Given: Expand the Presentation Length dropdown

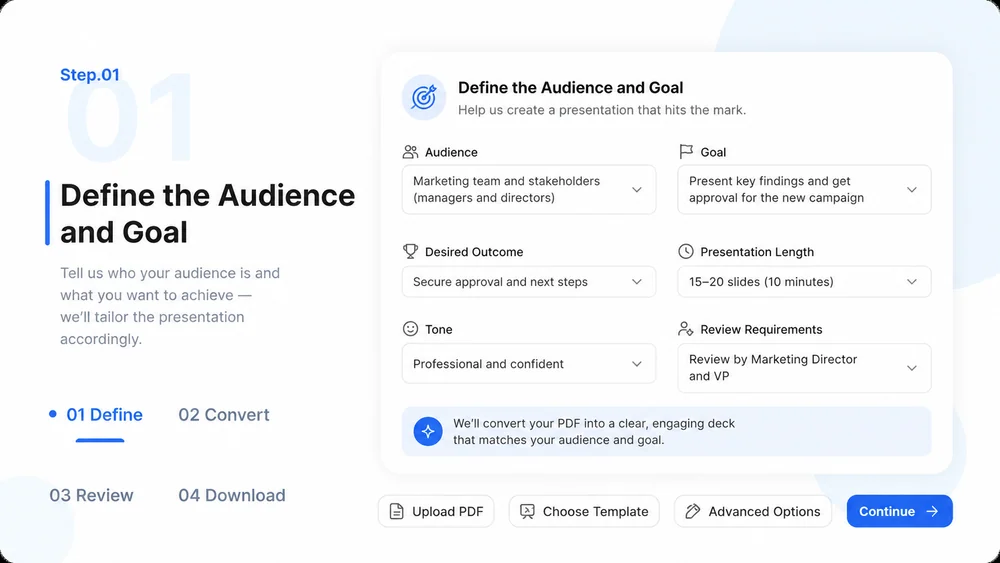Looking at the screenshot, I should click(804, 282).
